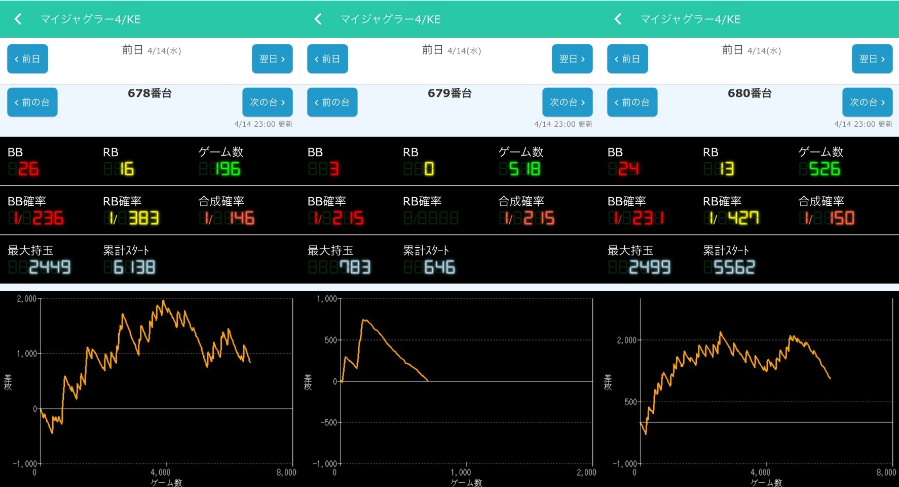Select 前日 button in the 679番台 panel
The height and width of the screenshot is (487, 899).
point(328,59)
